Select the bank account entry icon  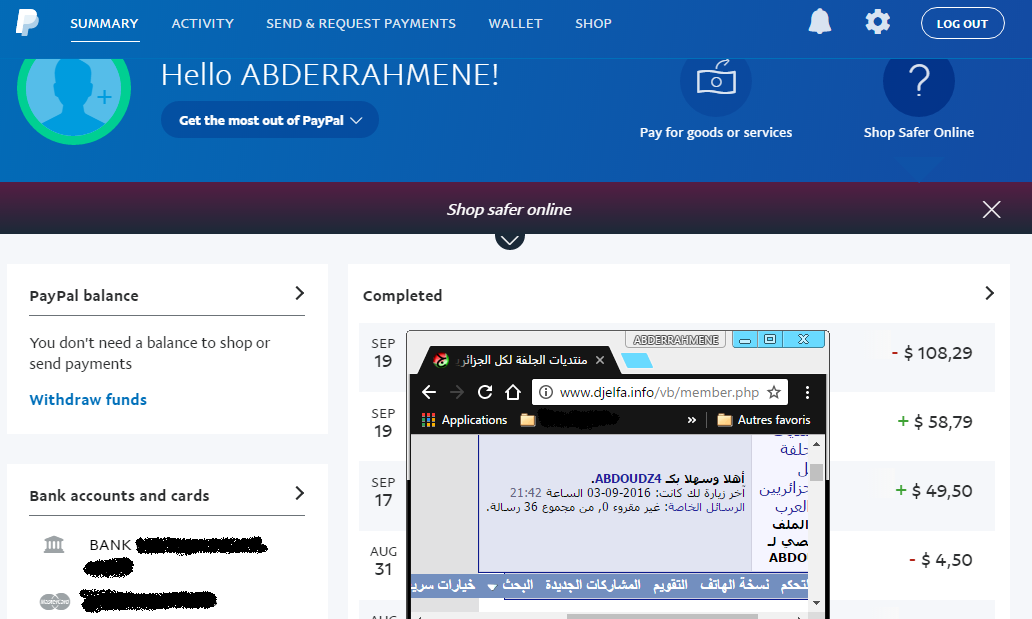click(x=54, y=545)
